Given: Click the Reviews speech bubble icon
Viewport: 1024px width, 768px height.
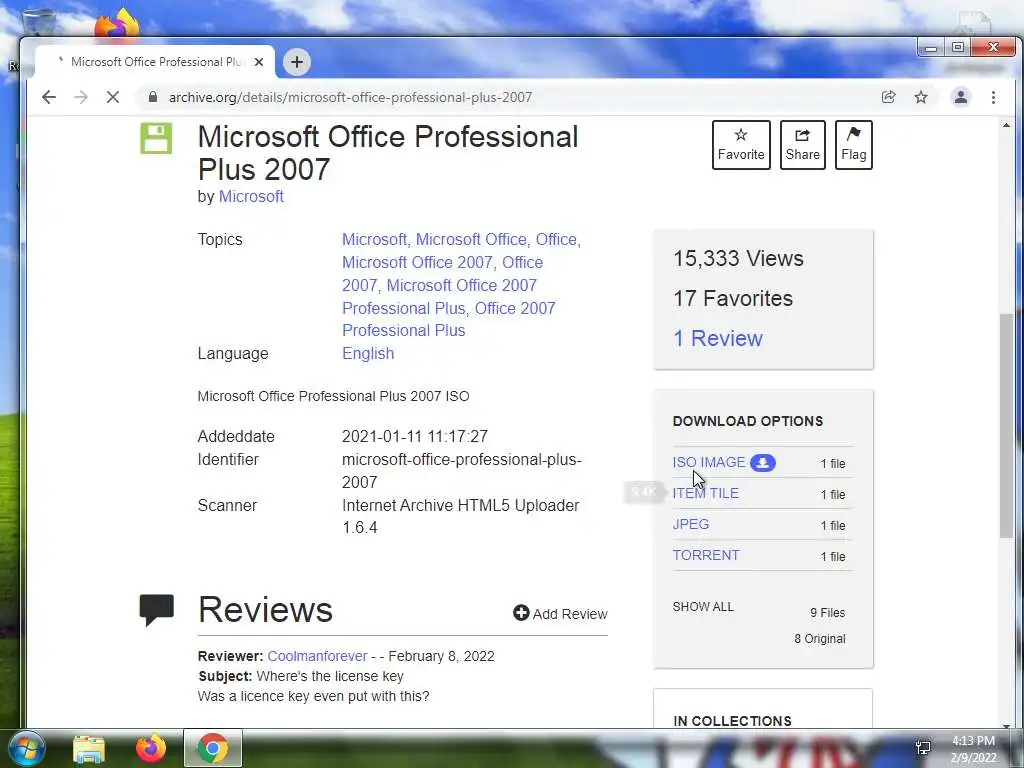Looking at the screenshot, I should click(157, 610).
